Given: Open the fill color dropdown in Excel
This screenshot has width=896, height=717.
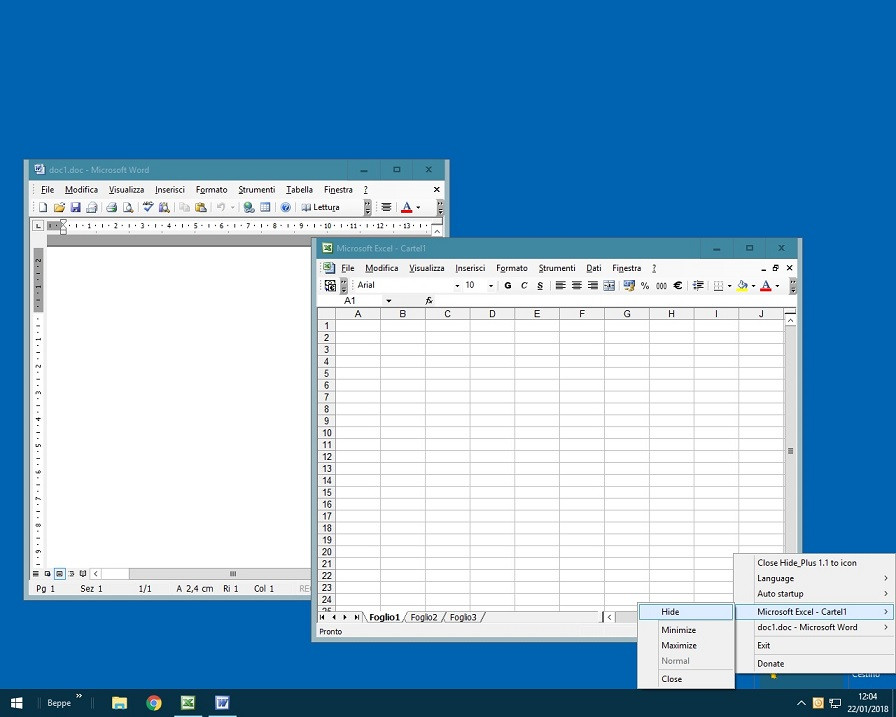Looking at the screenshot, I should tap(753, 286).
